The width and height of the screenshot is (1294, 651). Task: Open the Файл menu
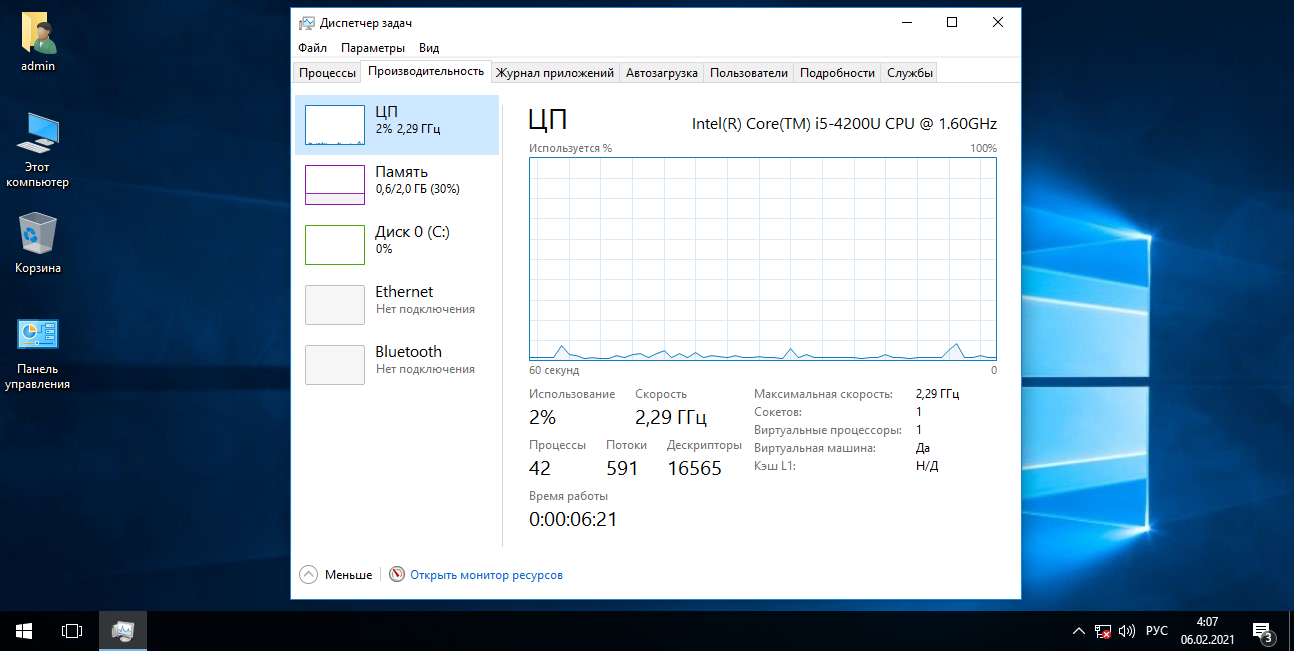tap(312, 47)
